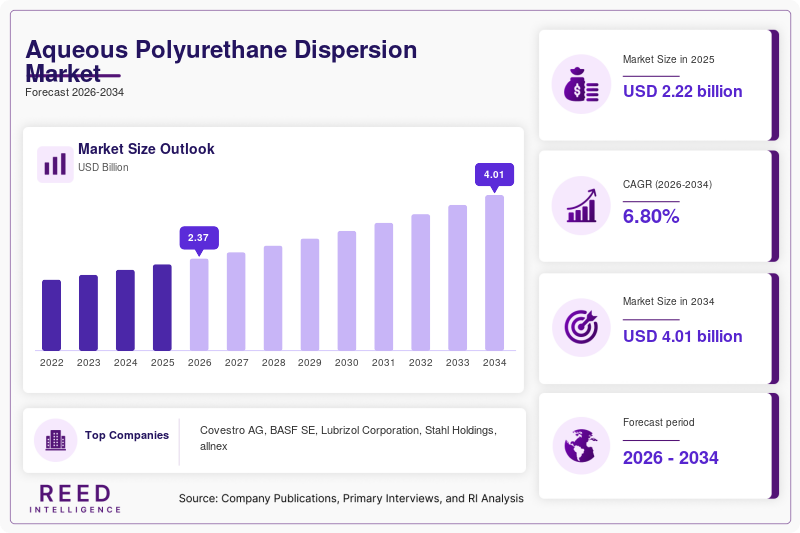Click the 2032 bar in the chart
Screen dimensions: 800x533
[420, 283]
